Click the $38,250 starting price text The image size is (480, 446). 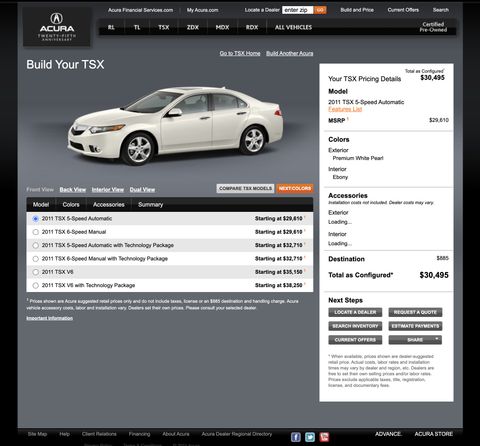click(x=279, y=285)
